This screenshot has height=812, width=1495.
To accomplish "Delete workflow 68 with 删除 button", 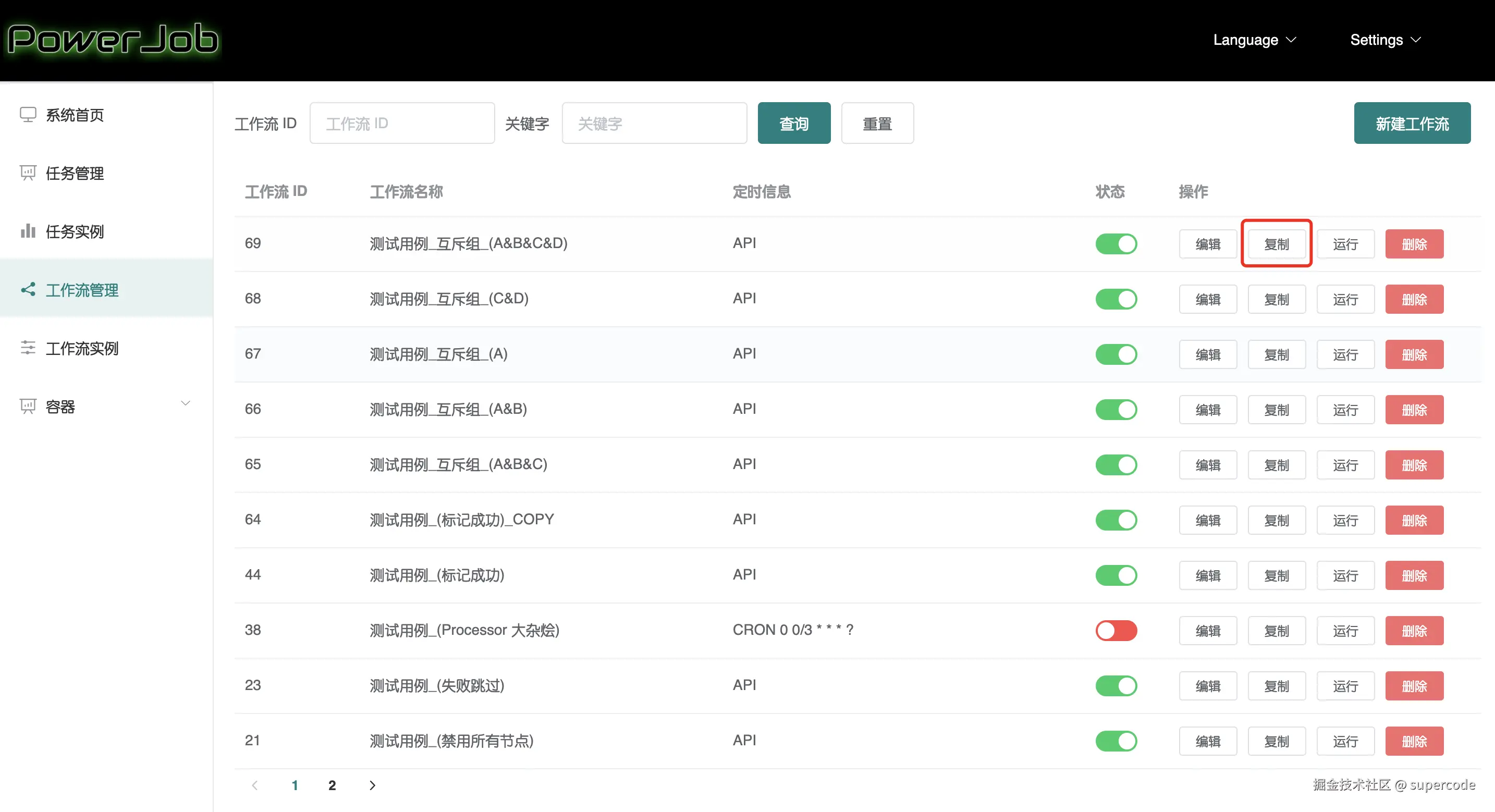I will tap(1414, 300).
